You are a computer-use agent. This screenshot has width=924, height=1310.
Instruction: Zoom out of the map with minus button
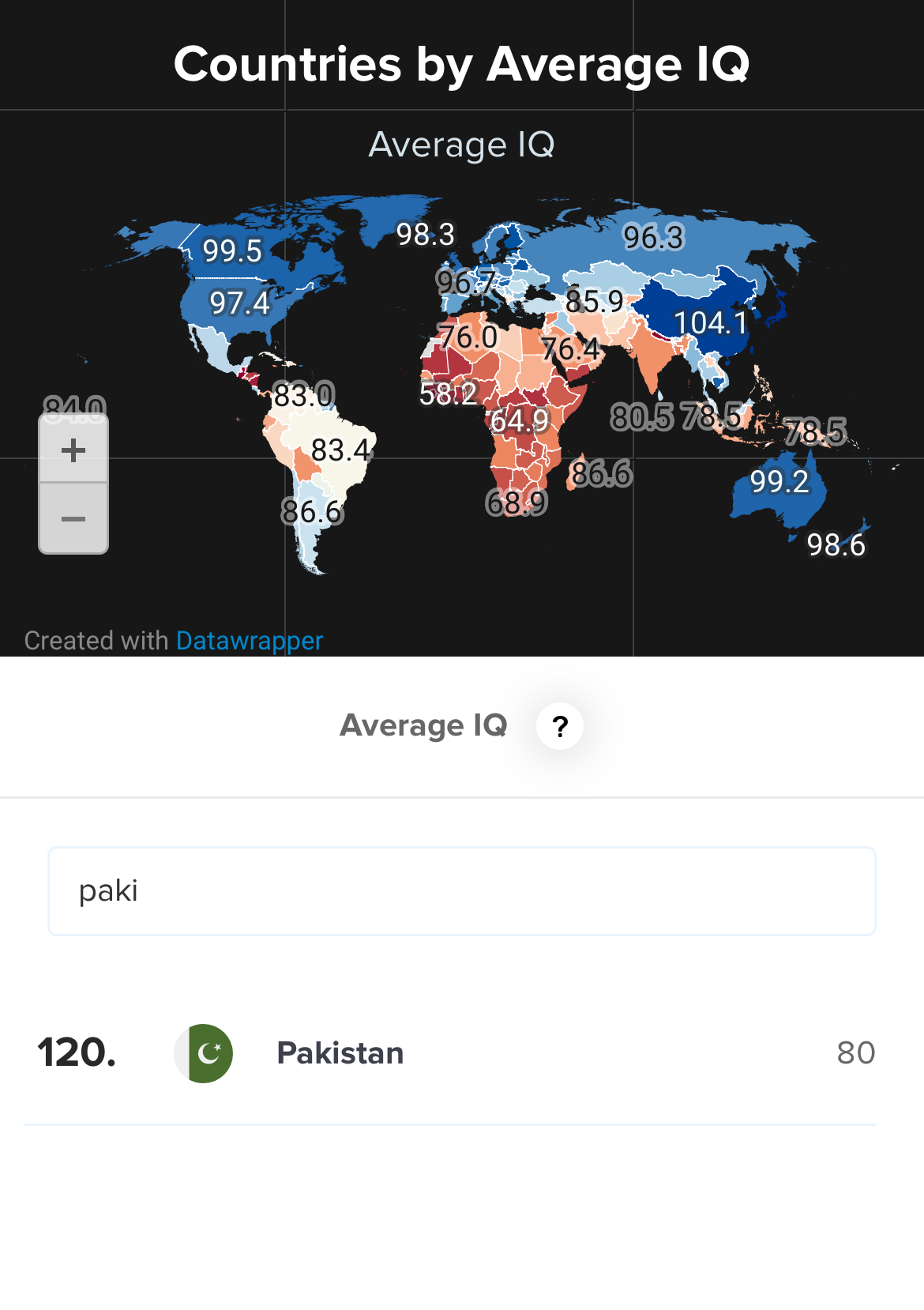(x=73, y=518)
